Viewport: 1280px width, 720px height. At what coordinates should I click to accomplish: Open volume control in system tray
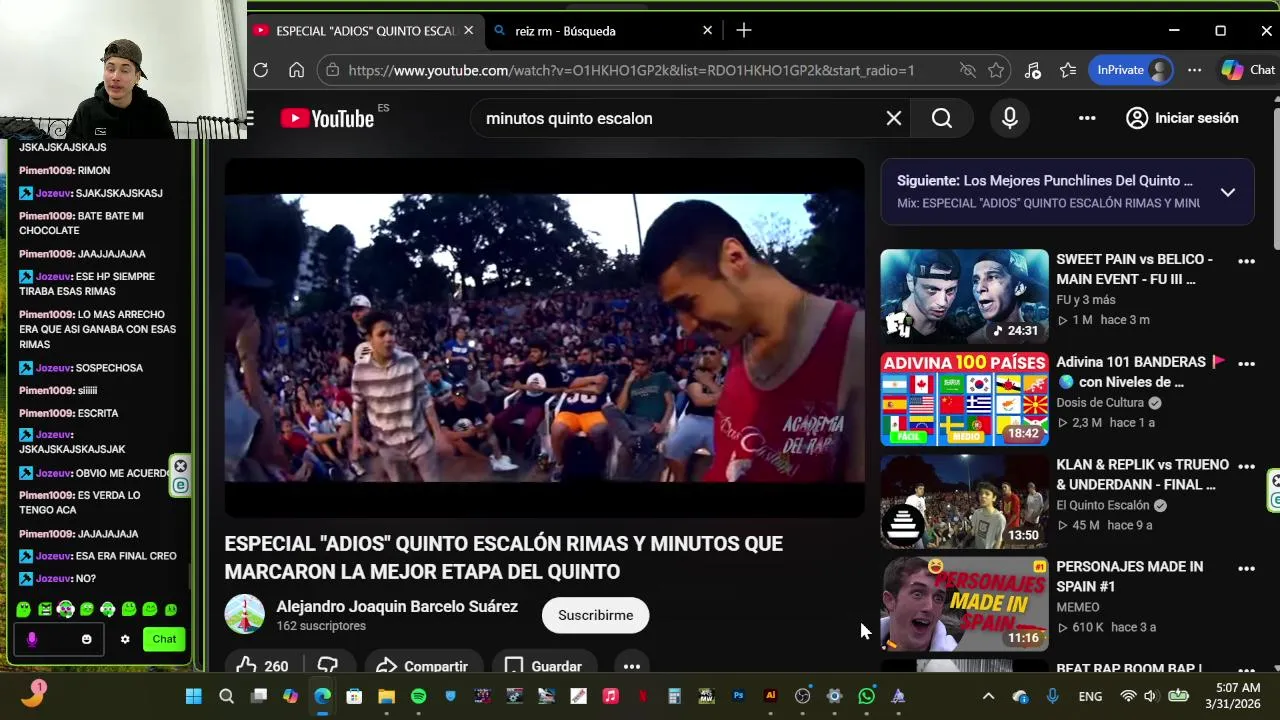[x=1149, y=696]
